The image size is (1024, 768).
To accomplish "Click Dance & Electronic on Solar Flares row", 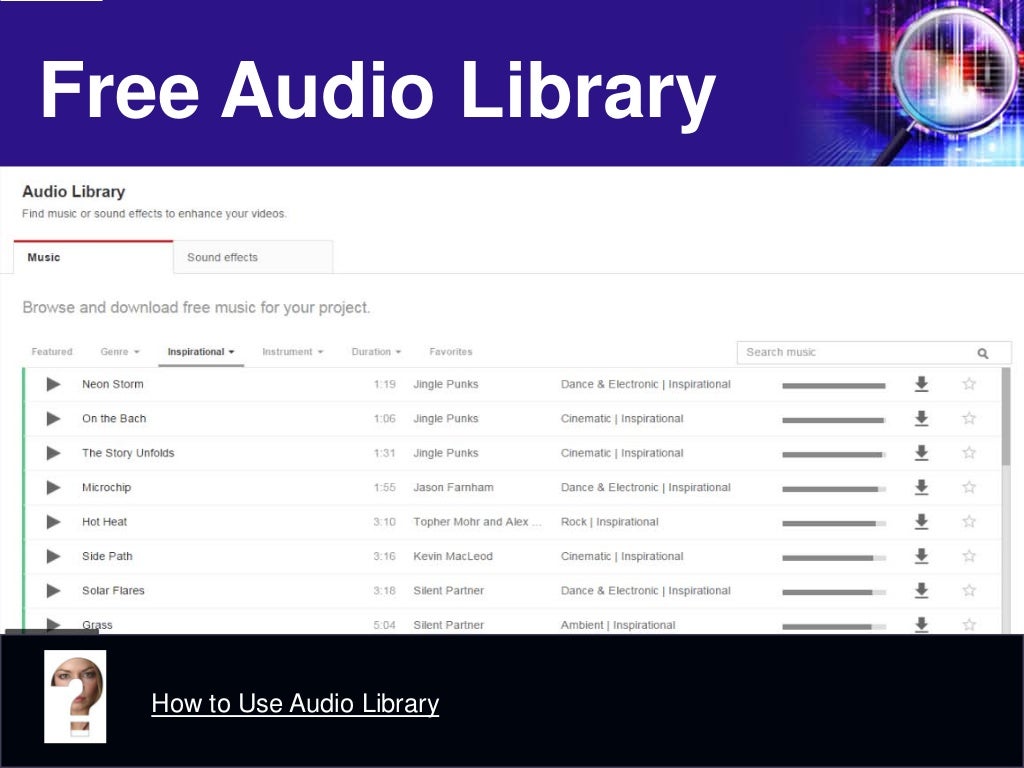I will (x=609, y=591).
